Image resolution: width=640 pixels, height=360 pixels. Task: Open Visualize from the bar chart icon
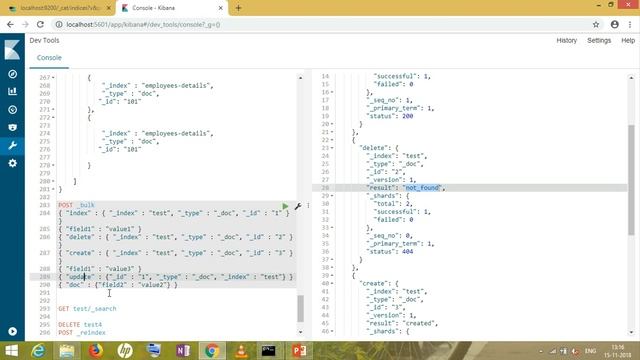coord(13,91)
